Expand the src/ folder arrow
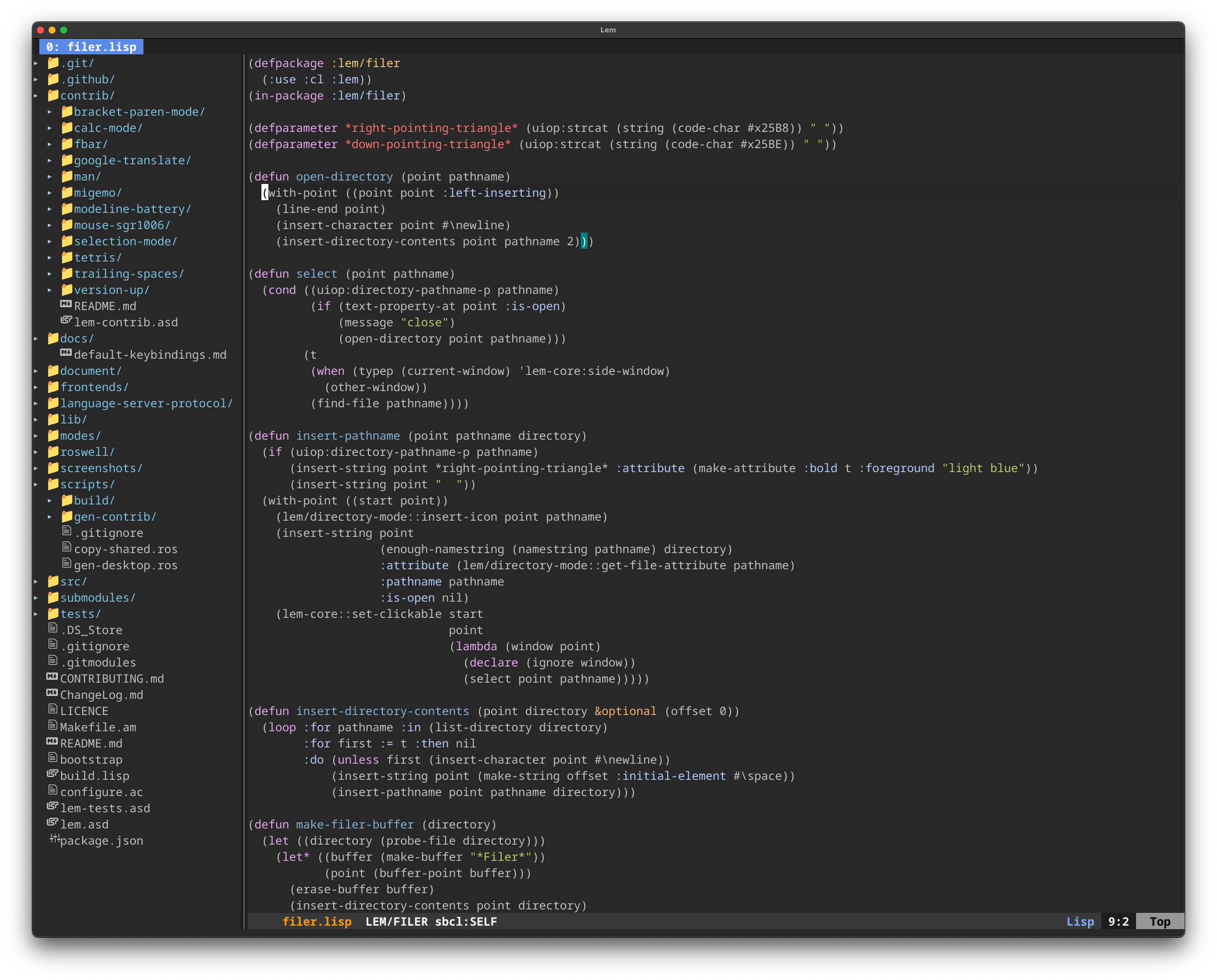Viewport: 1217px width, 980px height. point(36,581)
